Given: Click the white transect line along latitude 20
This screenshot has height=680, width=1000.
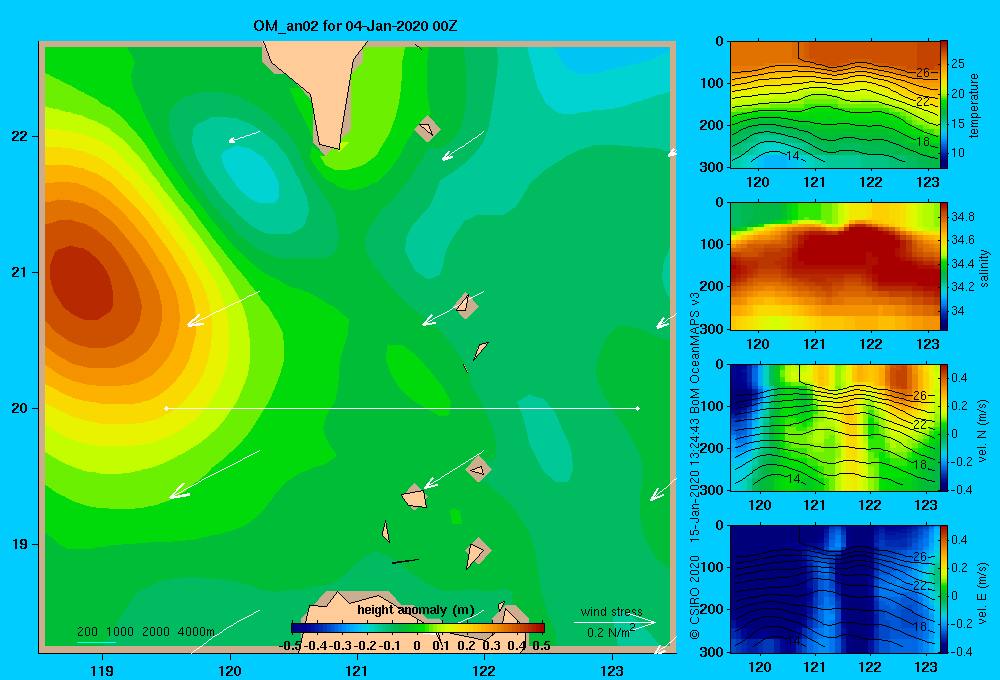Looking at the screenshot, I should coord(402,408).
